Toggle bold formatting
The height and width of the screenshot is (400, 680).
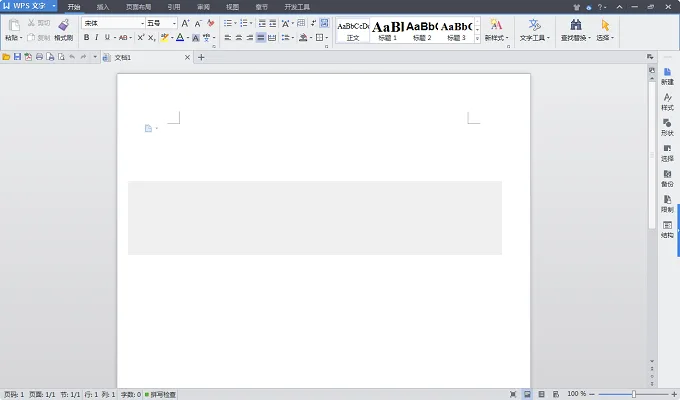point(86,38)
